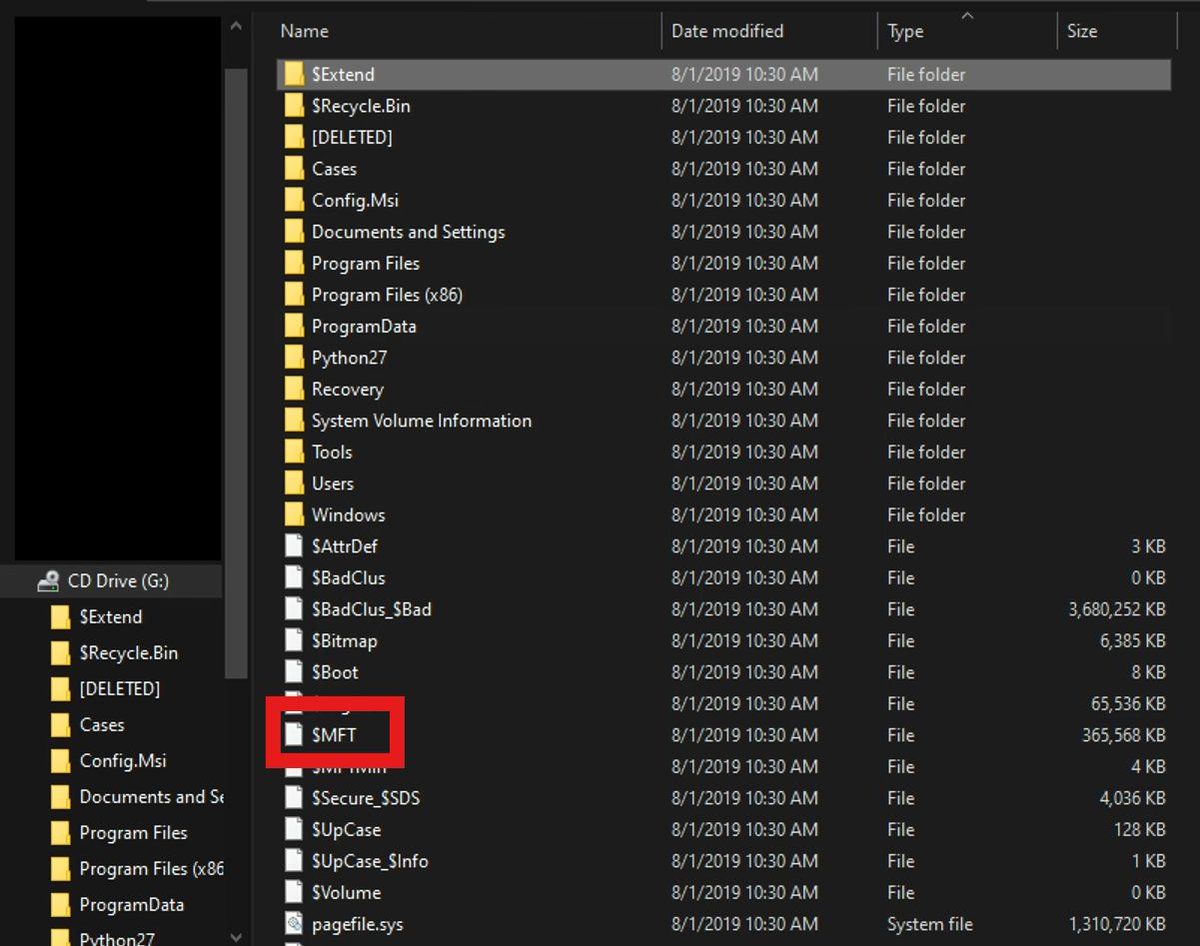
Task: Select the $Boot file icon
Action: point(293,672)
